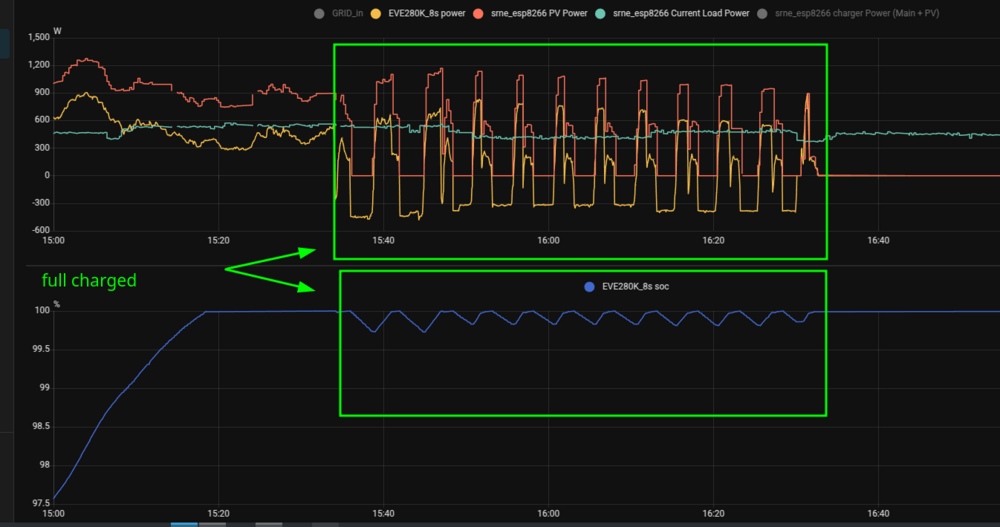Click the 16:20 label on soc chart axis
Image resolution: width=1000 pixels, height=527 pixels.
(x=714, y=514)
